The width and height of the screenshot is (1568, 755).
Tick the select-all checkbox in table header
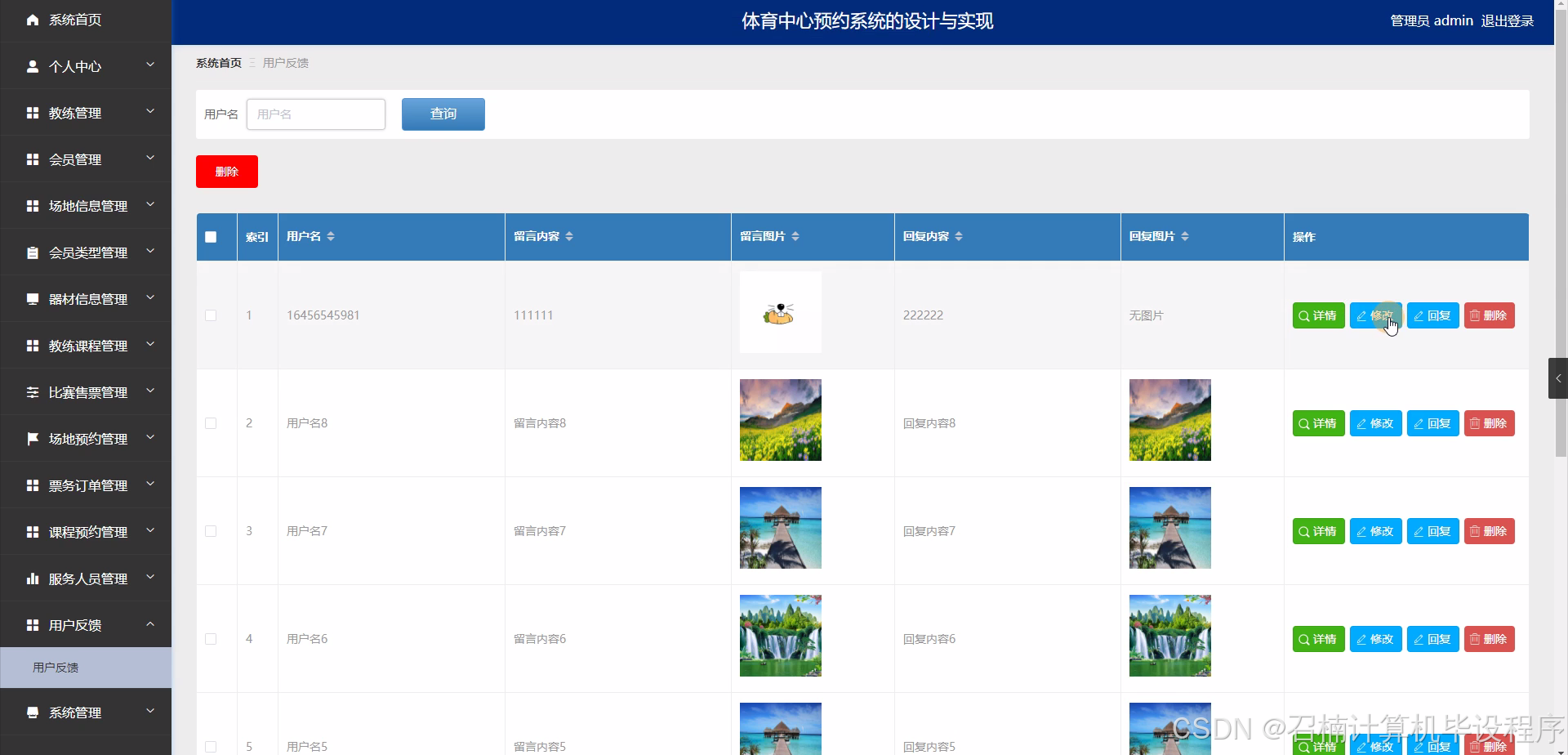pyautogui.click(x=211, y=237)
